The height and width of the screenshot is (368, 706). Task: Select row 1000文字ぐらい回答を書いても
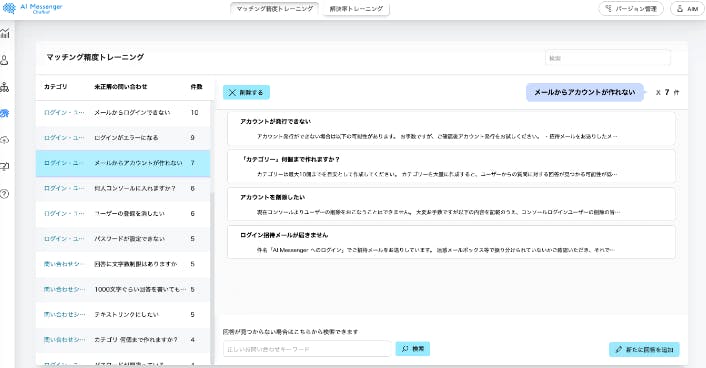coord(123,289)
